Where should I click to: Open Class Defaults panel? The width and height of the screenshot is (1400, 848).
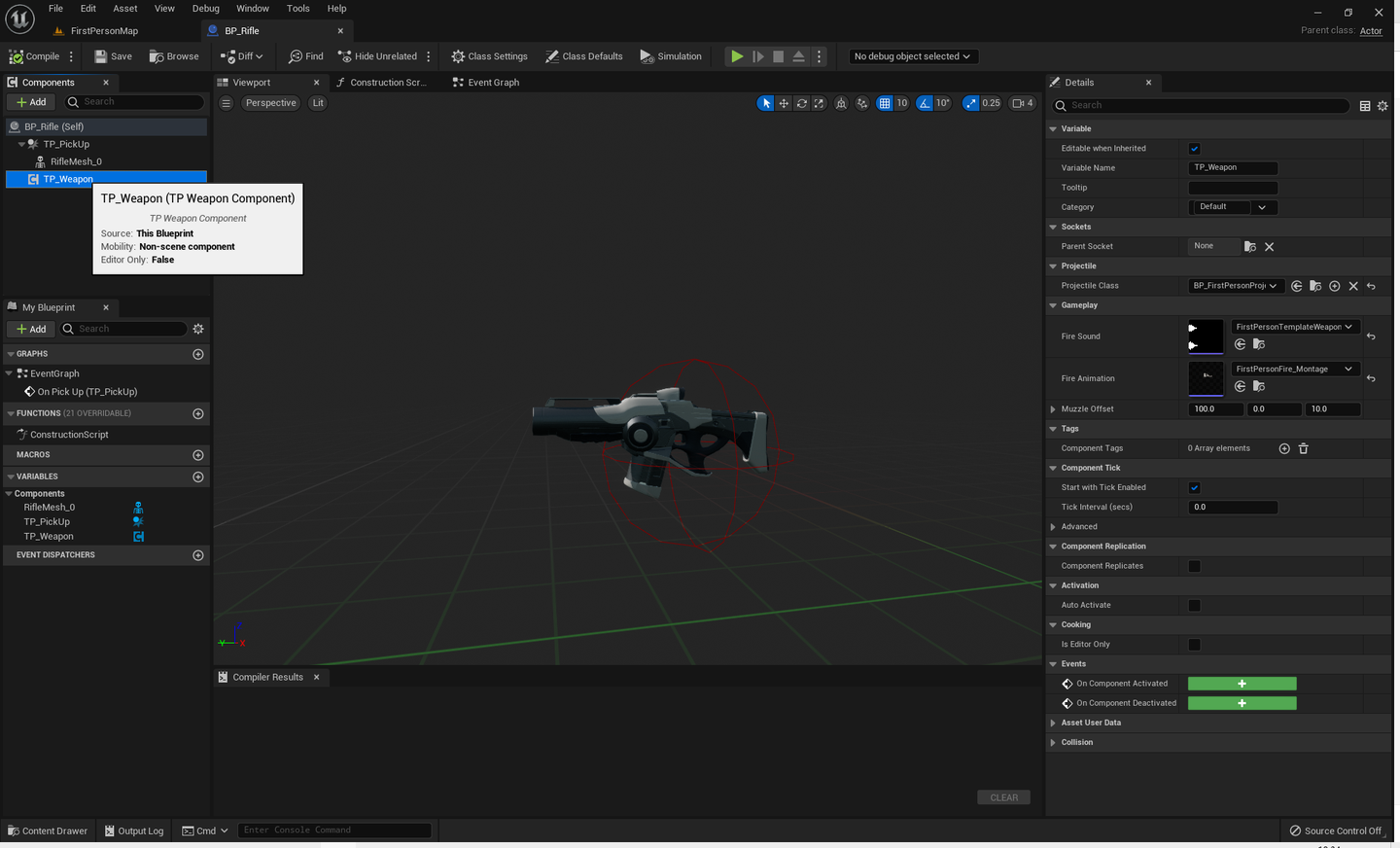click(583, 55)
